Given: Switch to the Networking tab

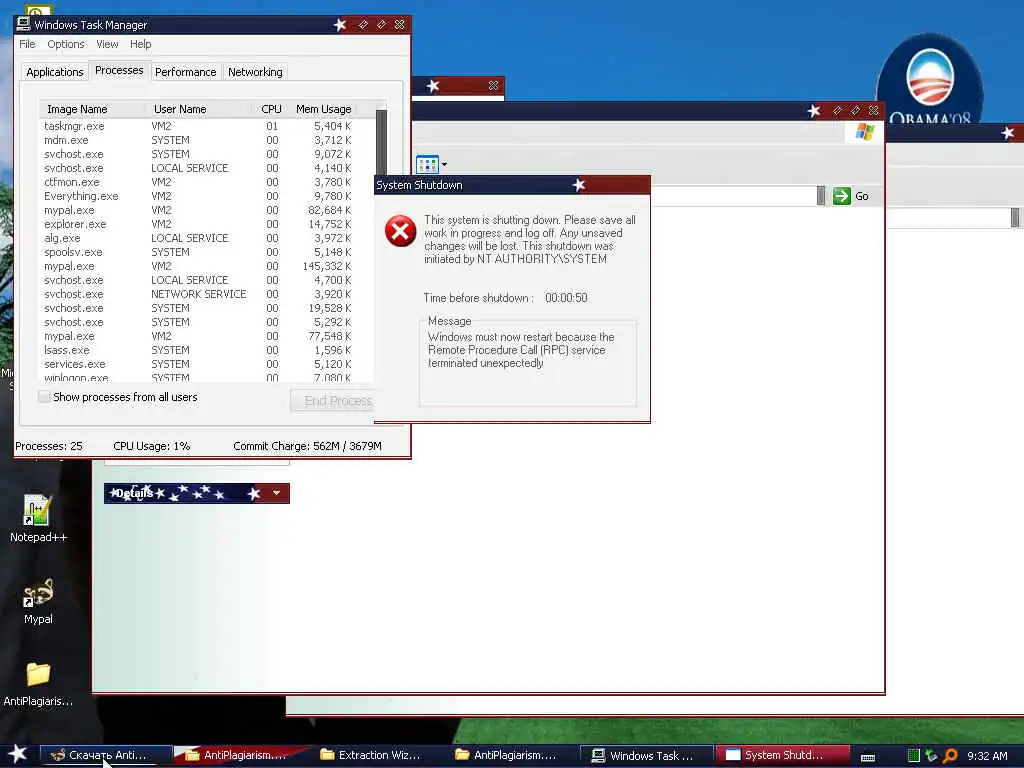Looking at the screenshot, I should point(255,72).
